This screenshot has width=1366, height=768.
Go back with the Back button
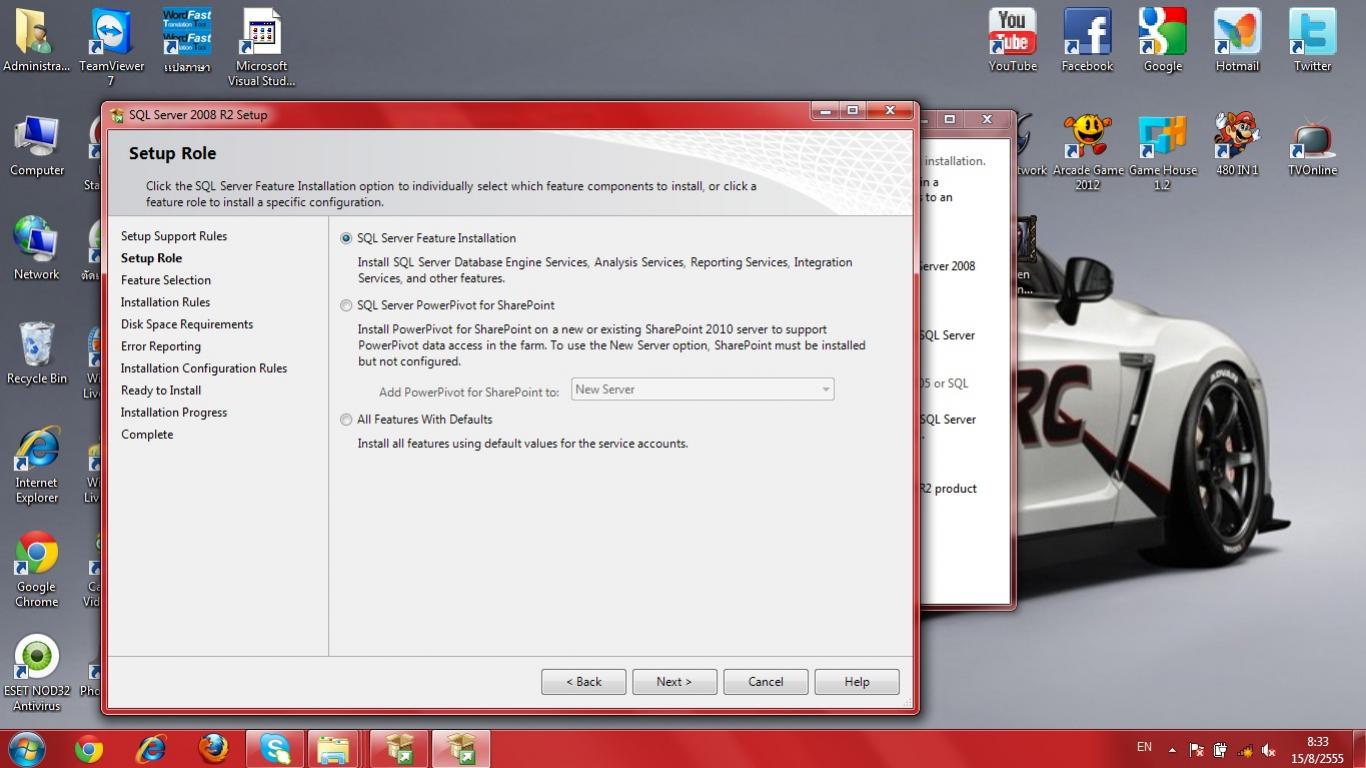coord(583,682)
